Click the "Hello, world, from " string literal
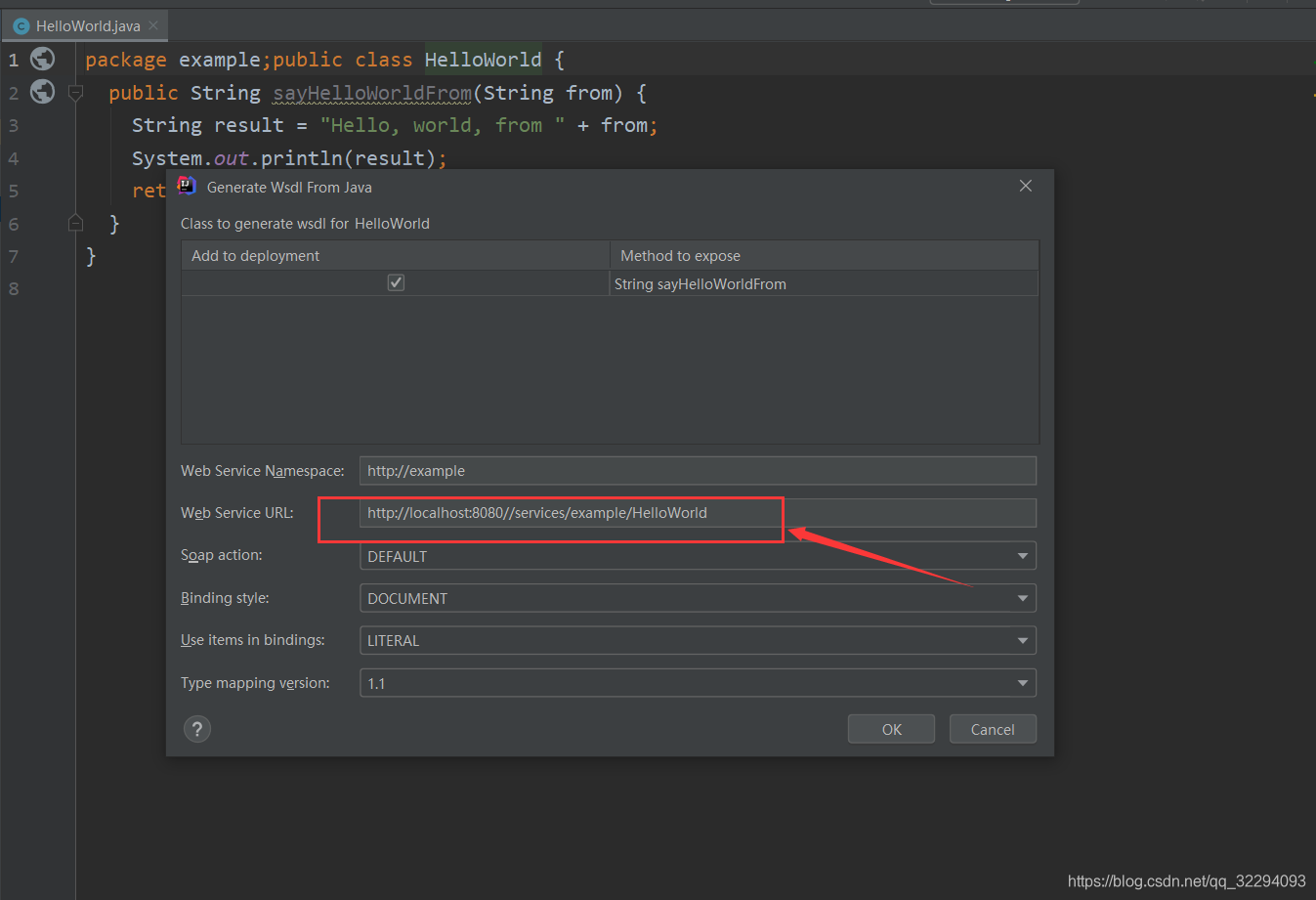This screenshot has height=900, width=1316. pyautogui.click(x=443, y=125)
